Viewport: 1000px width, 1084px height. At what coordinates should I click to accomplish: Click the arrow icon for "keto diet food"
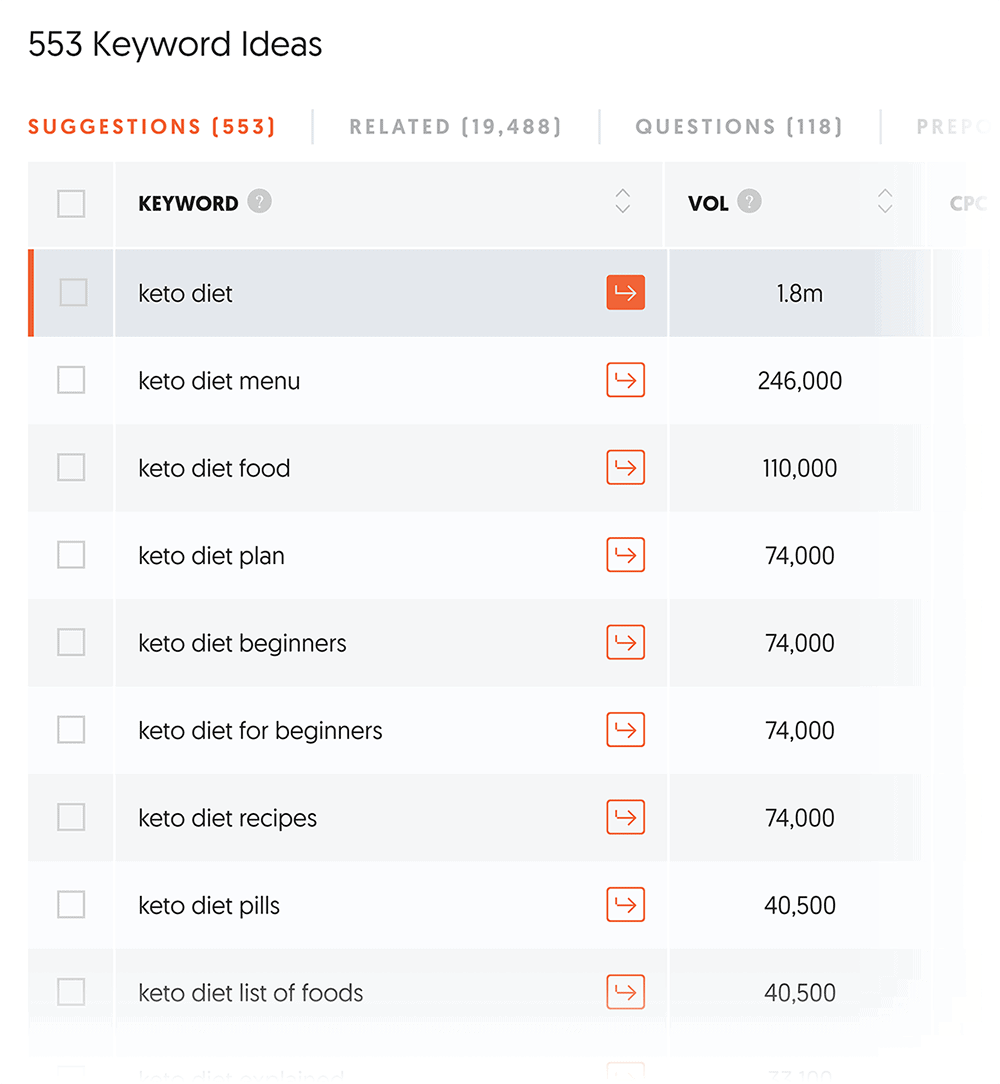pos(625,467)
